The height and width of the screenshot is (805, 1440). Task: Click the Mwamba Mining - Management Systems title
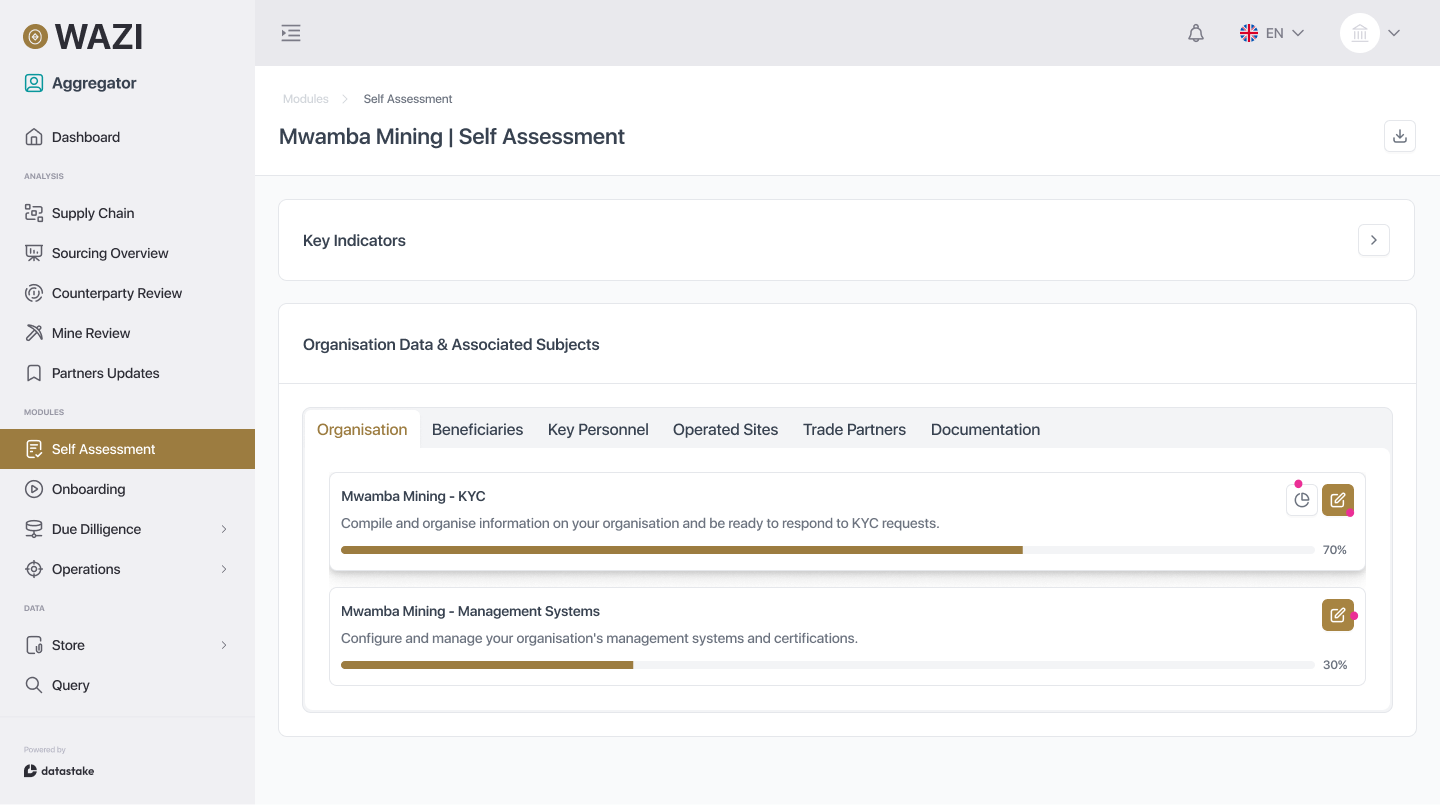click(x=470, y=611)
